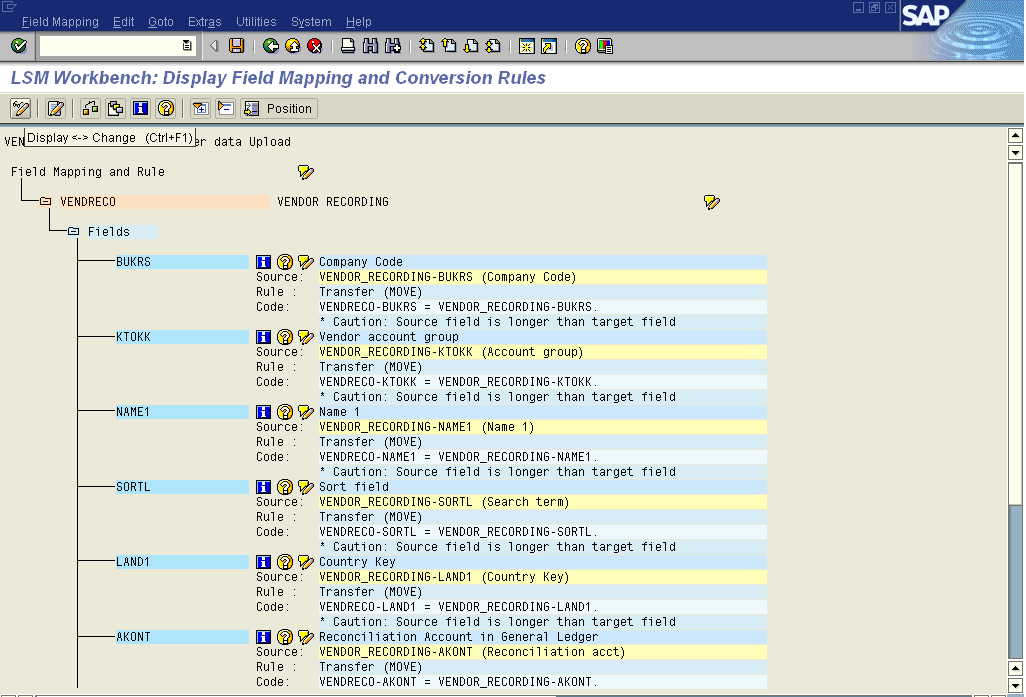Open the Extras menu
The width and height of the screenshot is (1026, 697).
click(205, 21)
